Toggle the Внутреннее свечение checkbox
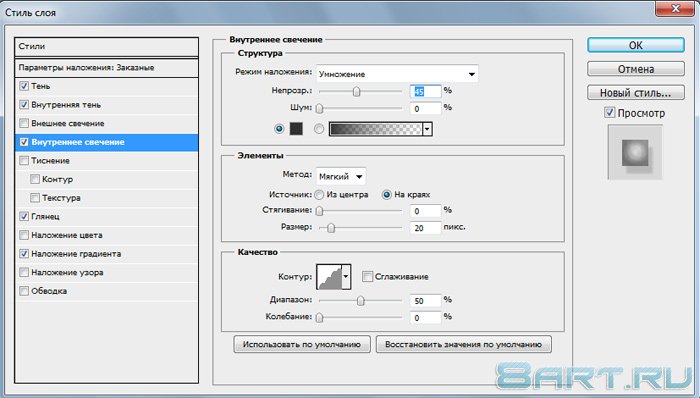 [x=24, y=142]
